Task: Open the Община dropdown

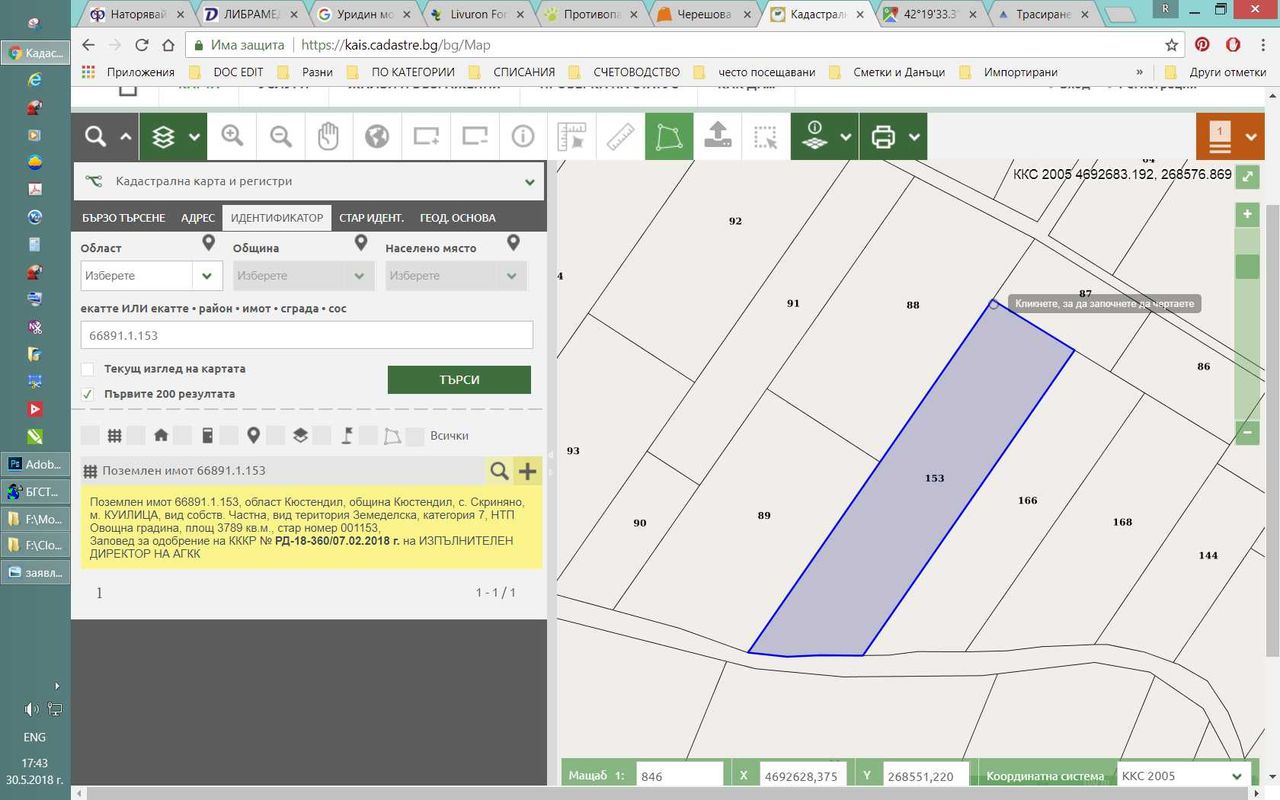Action: (304, 276)
